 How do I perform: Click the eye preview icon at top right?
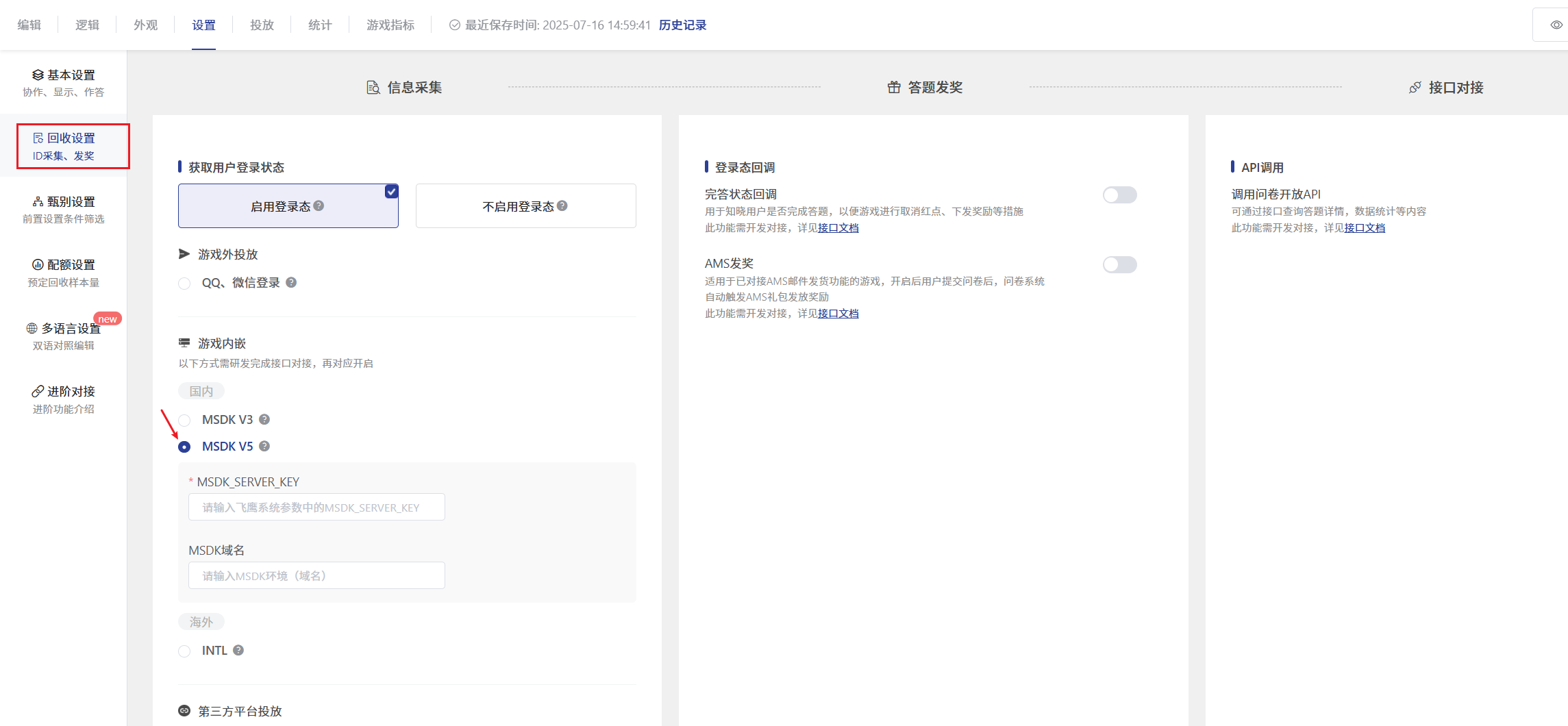(1556, 25)
